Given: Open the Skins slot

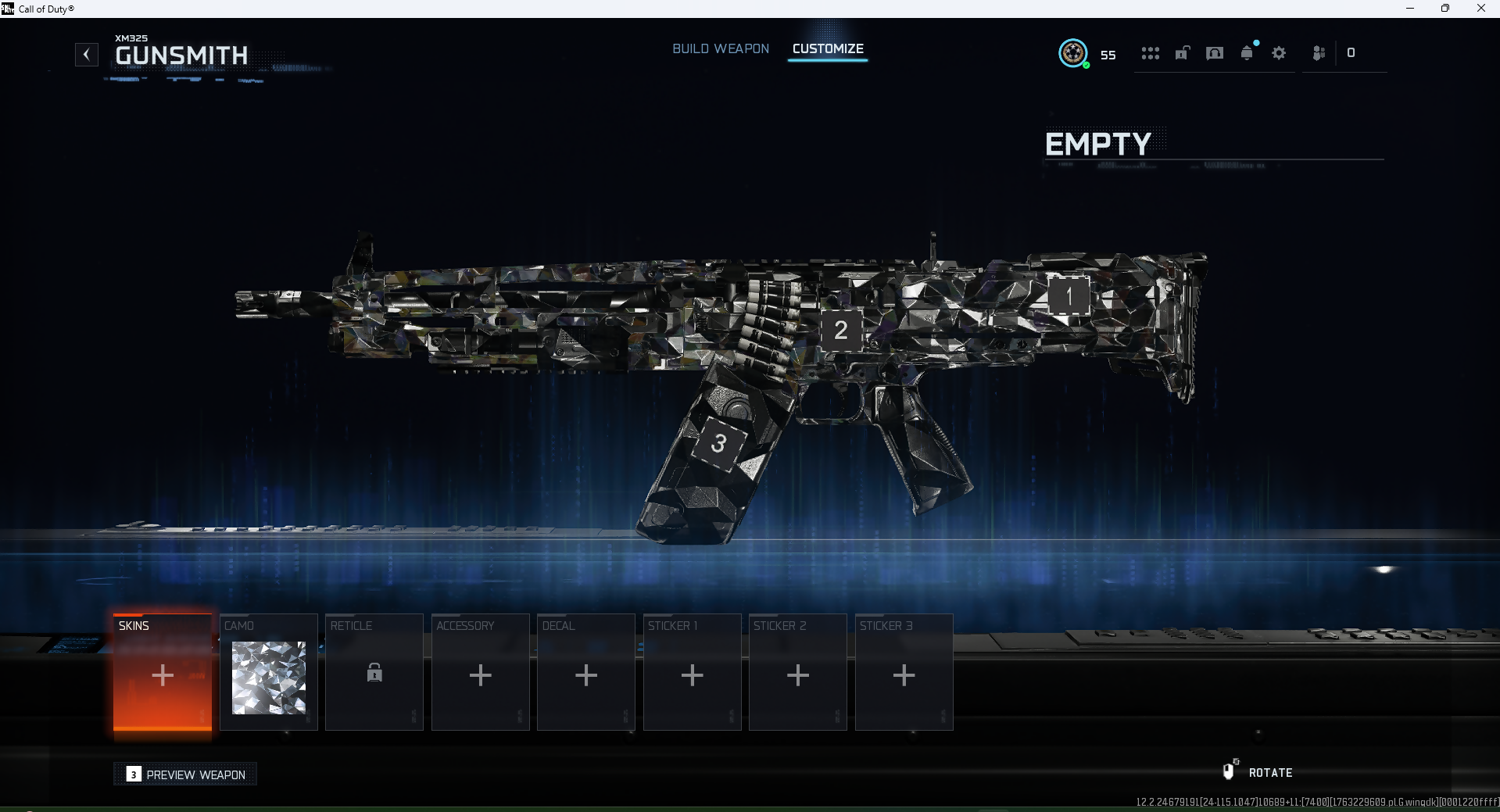Looking at the screenshot, I should pyautogui.click(x=163, y=673).
